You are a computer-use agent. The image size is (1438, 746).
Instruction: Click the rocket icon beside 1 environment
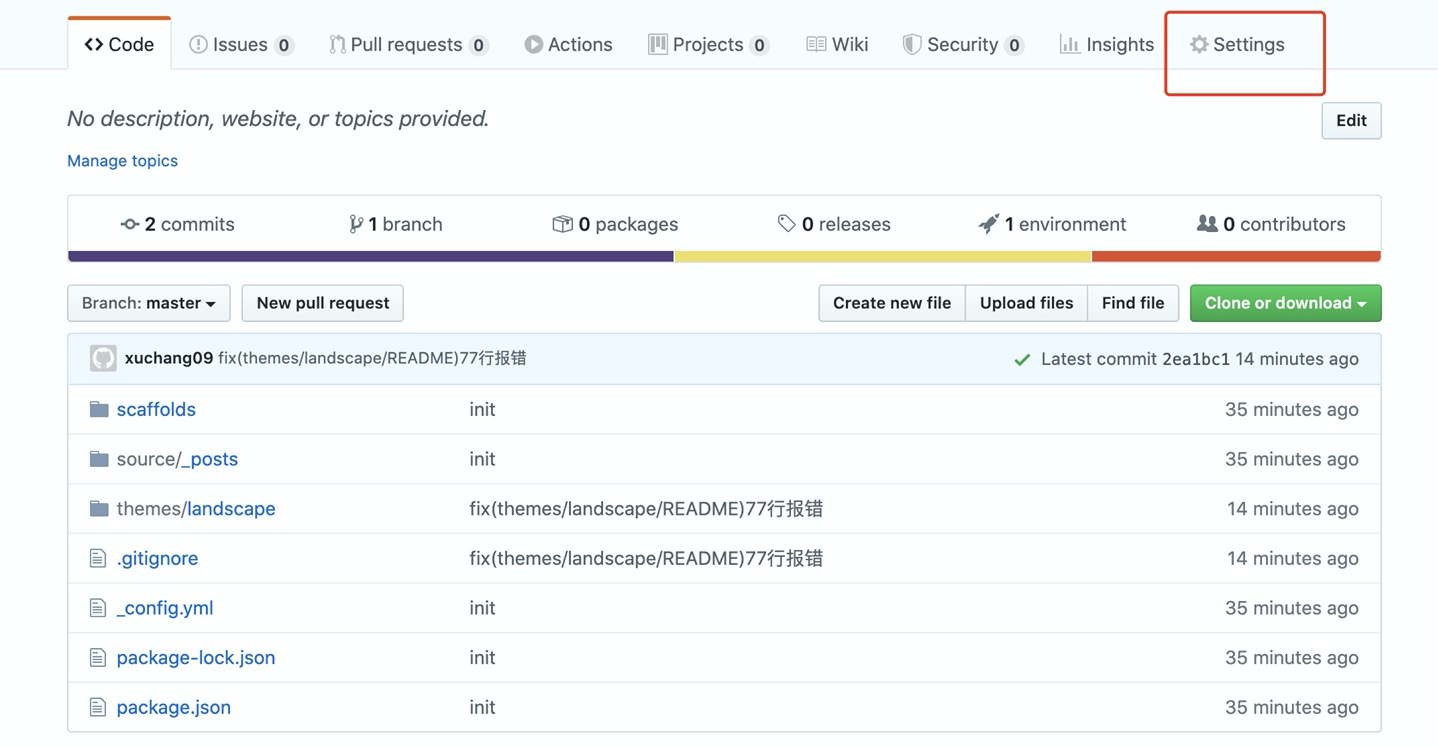[x=988, y=224]
